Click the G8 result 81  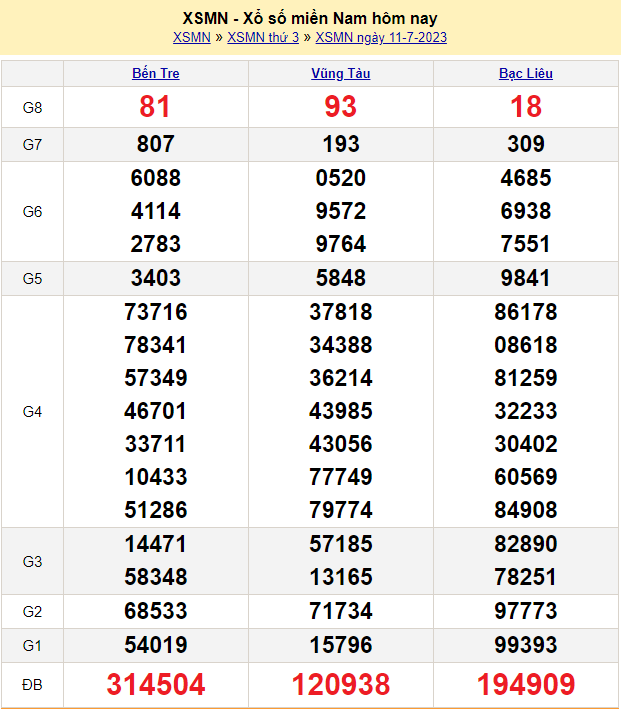coord(156,107)
